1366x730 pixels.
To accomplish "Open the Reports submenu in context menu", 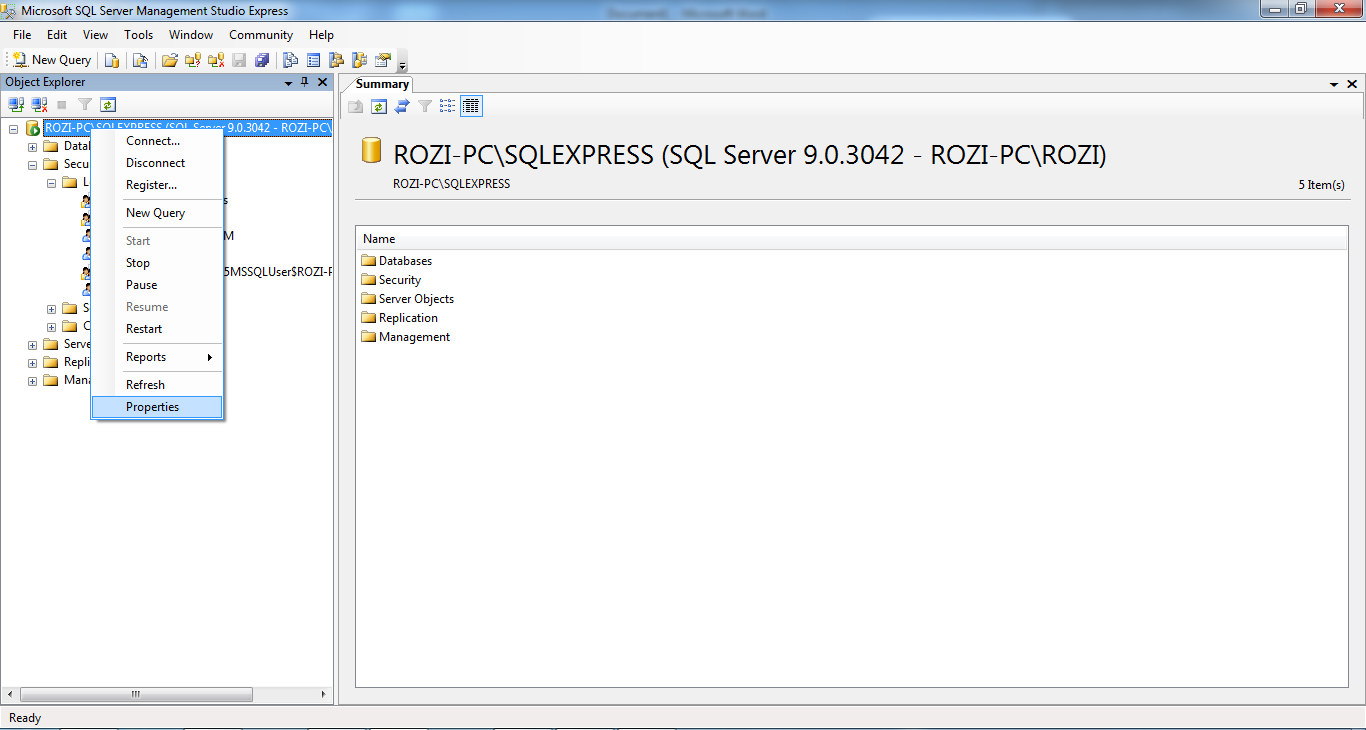I will pyautogui.click(x=156, y=357).
